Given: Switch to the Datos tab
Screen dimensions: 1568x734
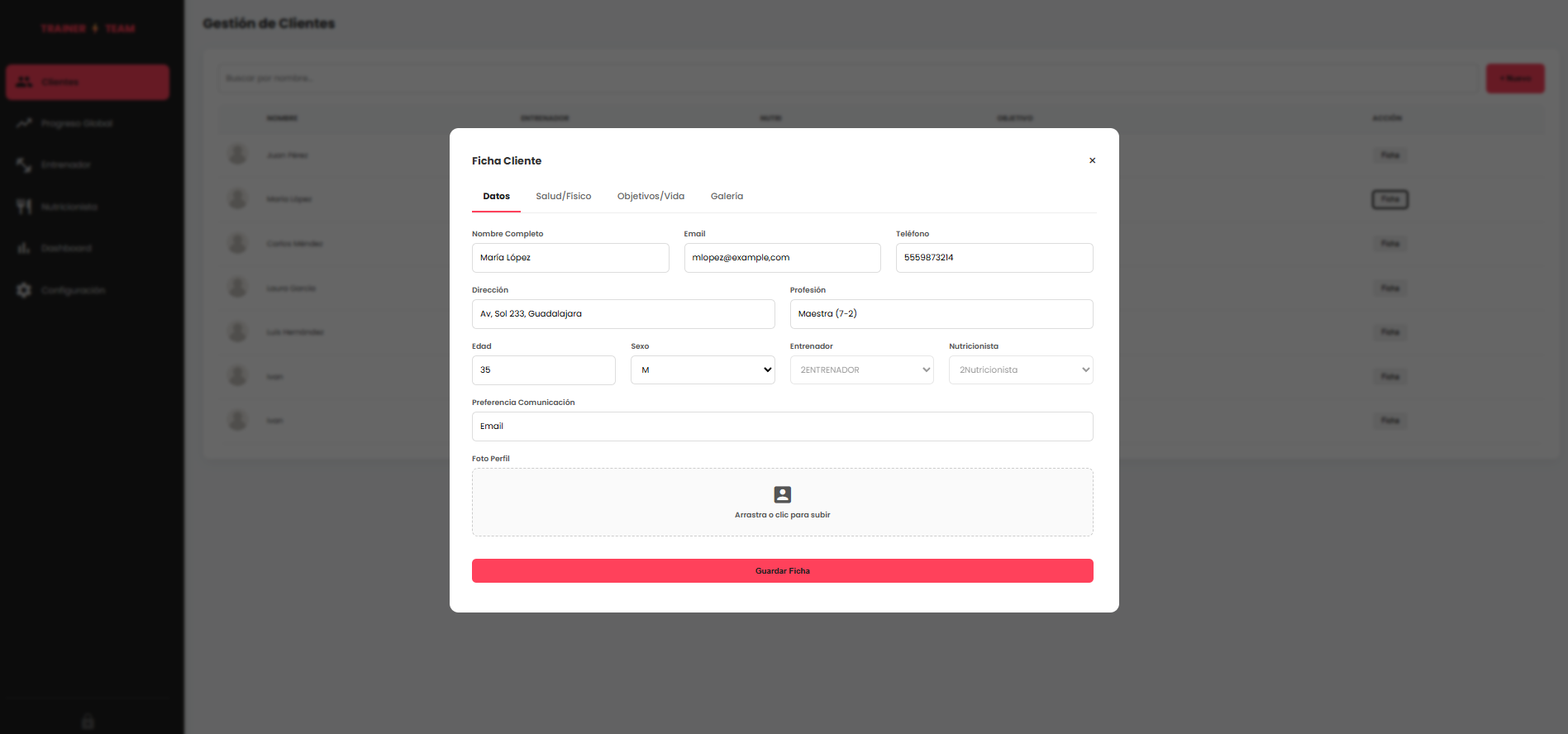Looking at the screenshot, I should pyautogui.click(x=496, y=196).
